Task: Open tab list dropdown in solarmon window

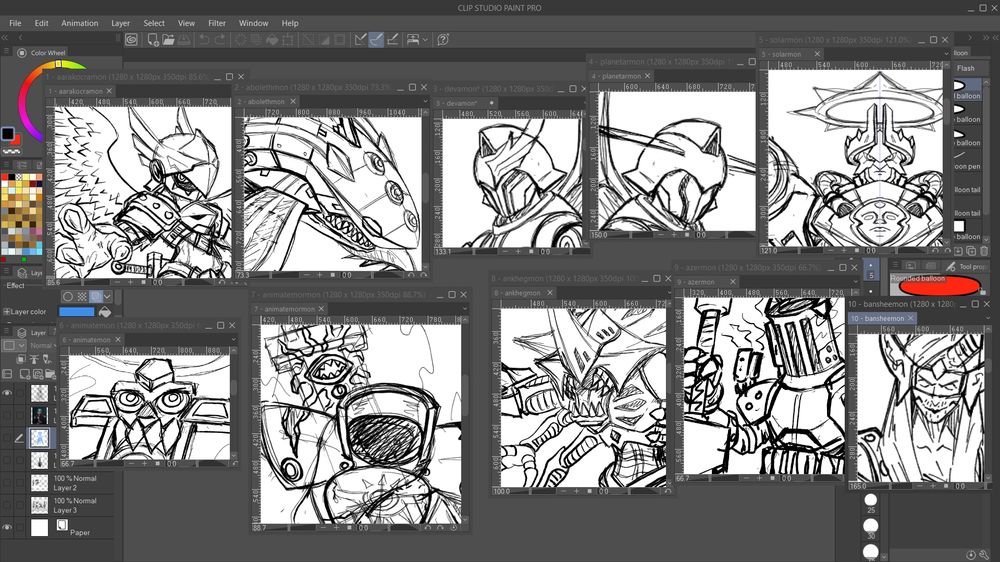Action: (x=946, y=54)
